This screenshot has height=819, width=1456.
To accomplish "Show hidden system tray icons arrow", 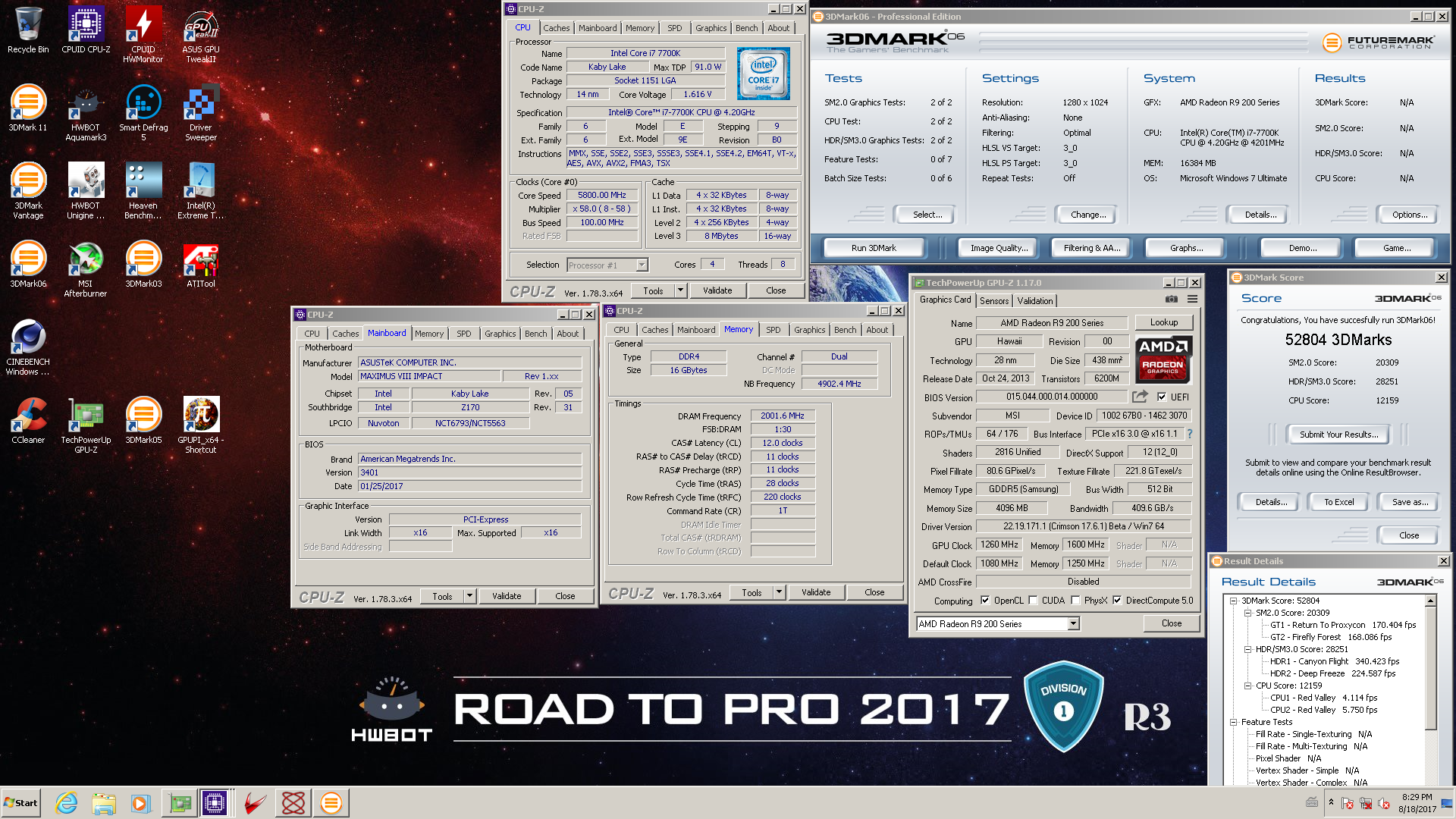I will coord(1331,802).
